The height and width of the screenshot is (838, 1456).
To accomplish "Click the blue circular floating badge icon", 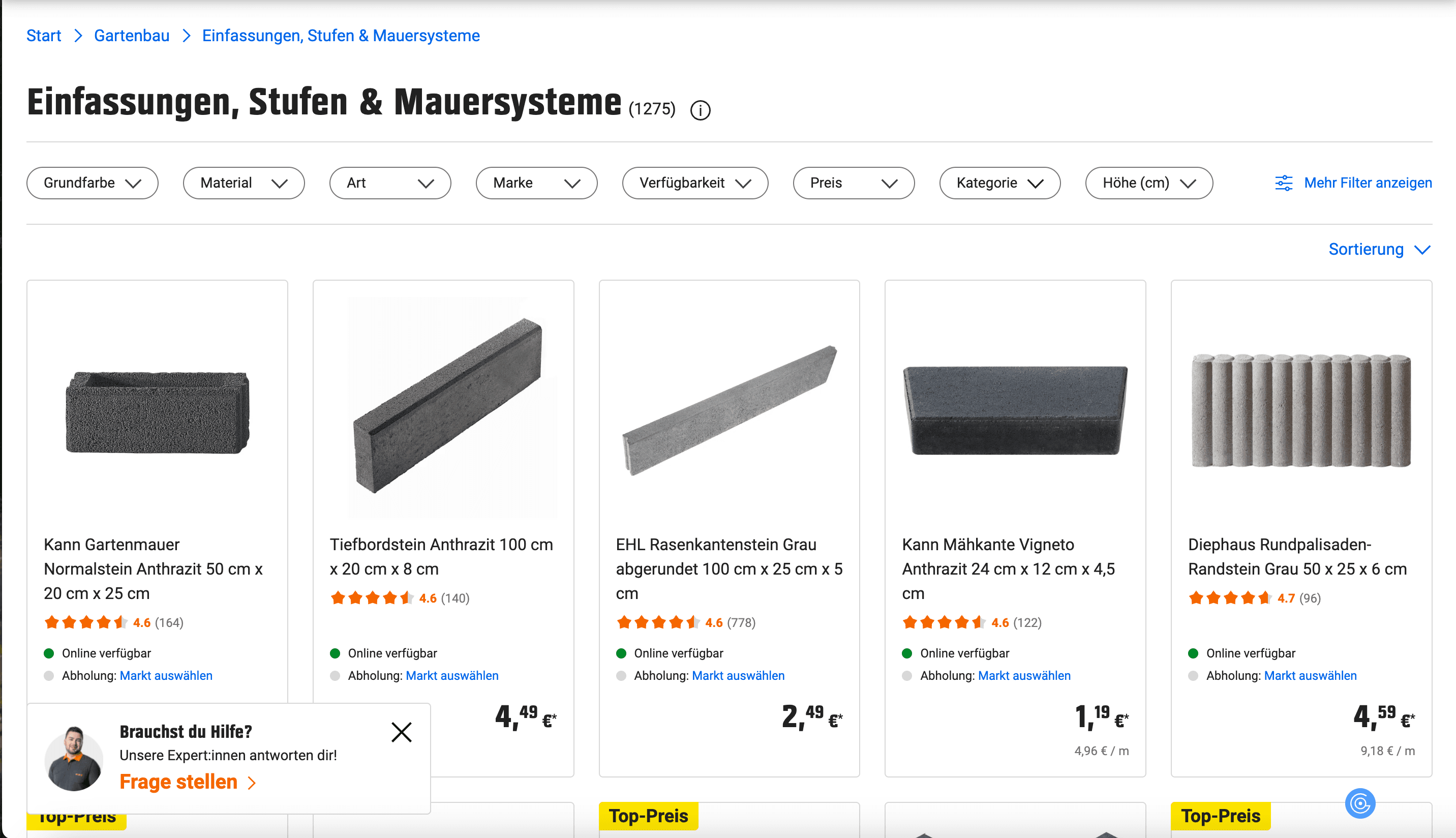I will coord(1359,803).
